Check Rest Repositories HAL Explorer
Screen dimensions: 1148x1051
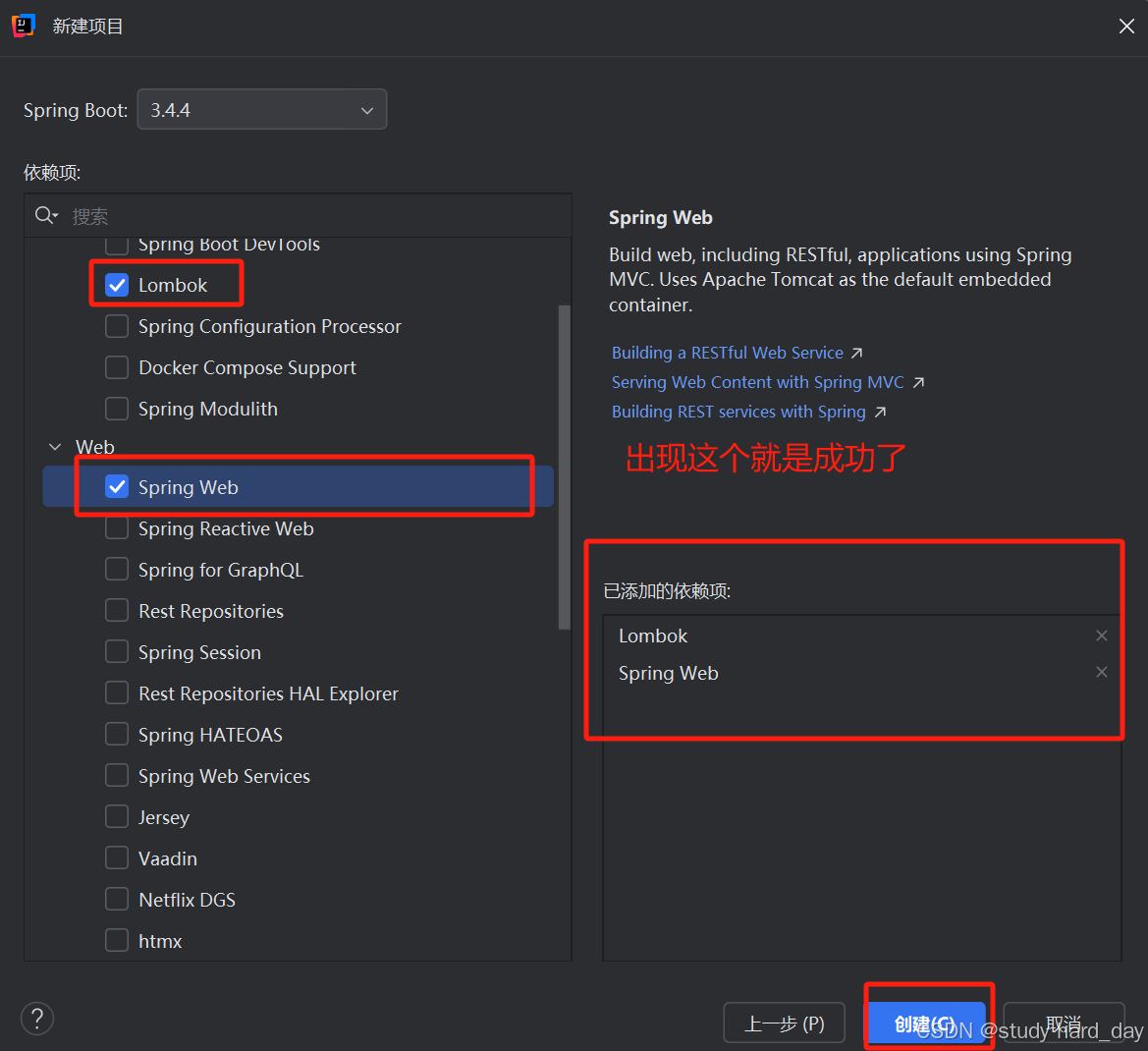click(117, 692)
